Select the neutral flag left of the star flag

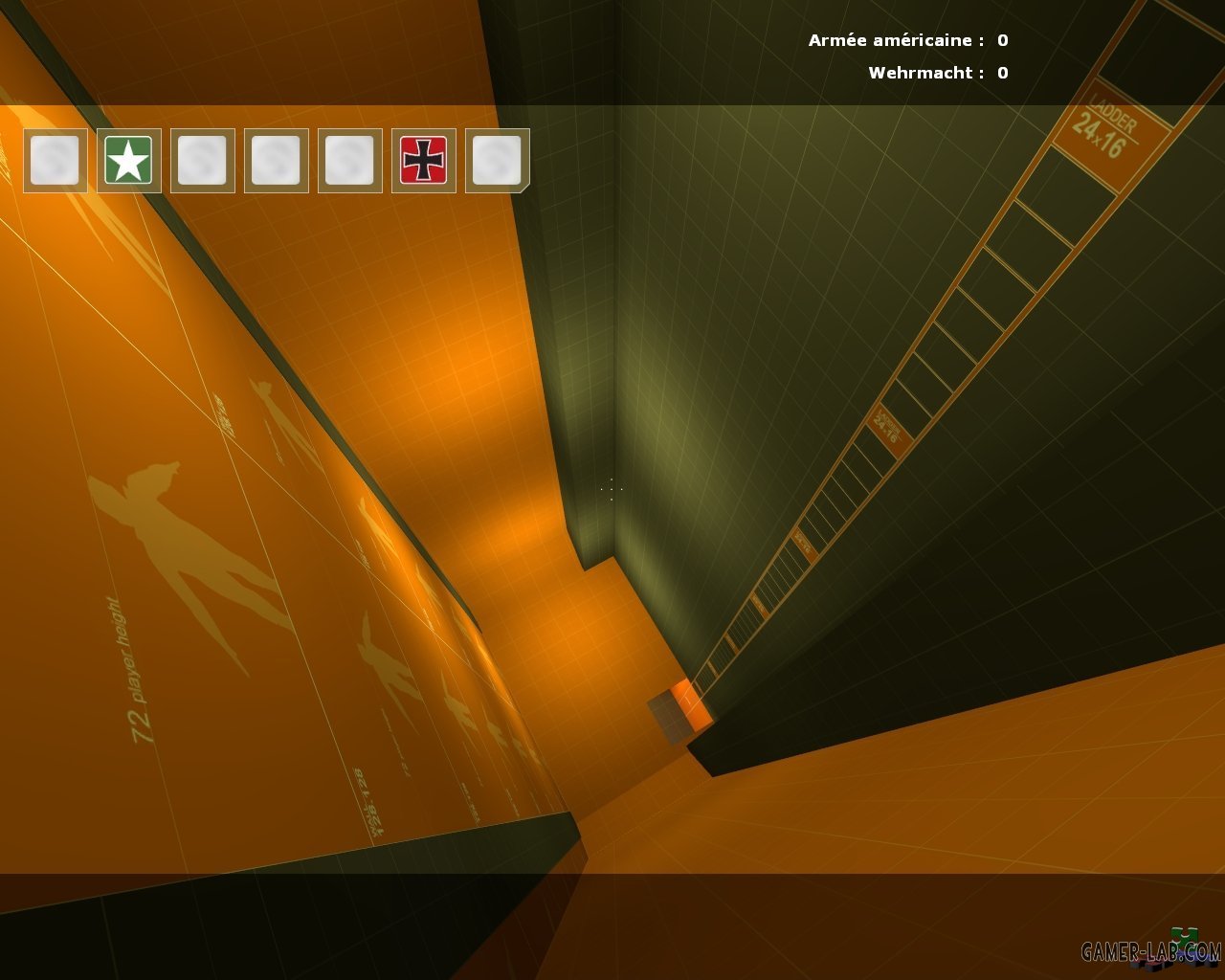pyautogui.click(x=56, y=160)
